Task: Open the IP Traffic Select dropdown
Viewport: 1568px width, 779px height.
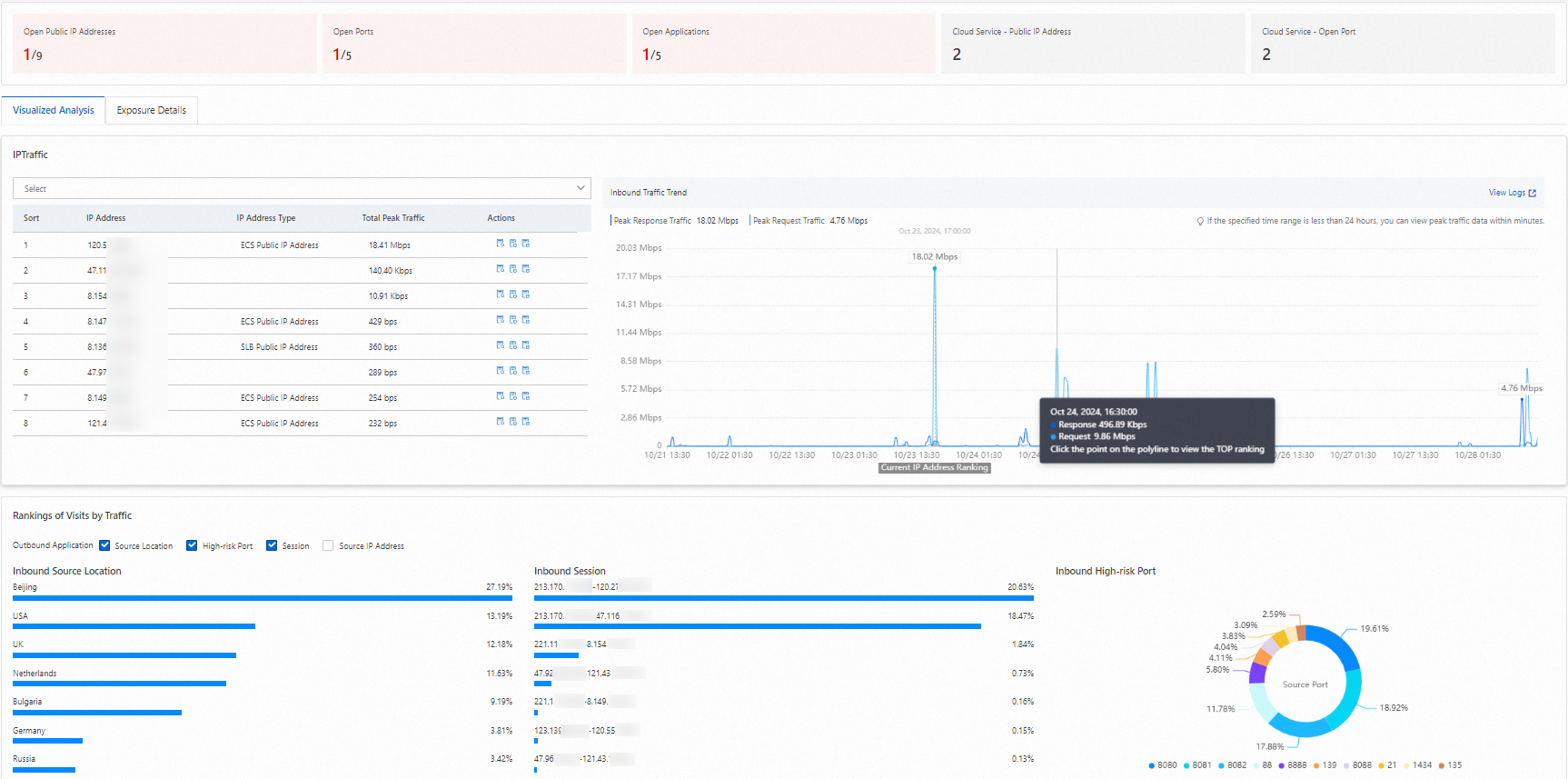Action: click(x=302, y=188)
